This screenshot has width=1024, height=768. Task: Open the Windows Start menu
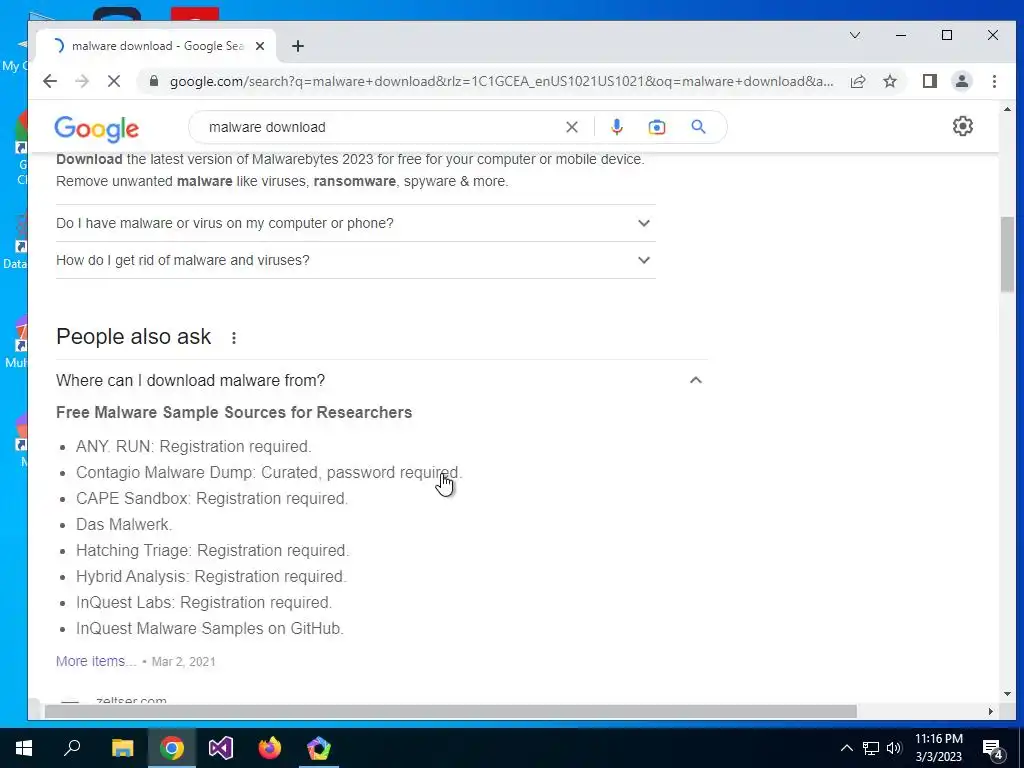coord(24,748)
